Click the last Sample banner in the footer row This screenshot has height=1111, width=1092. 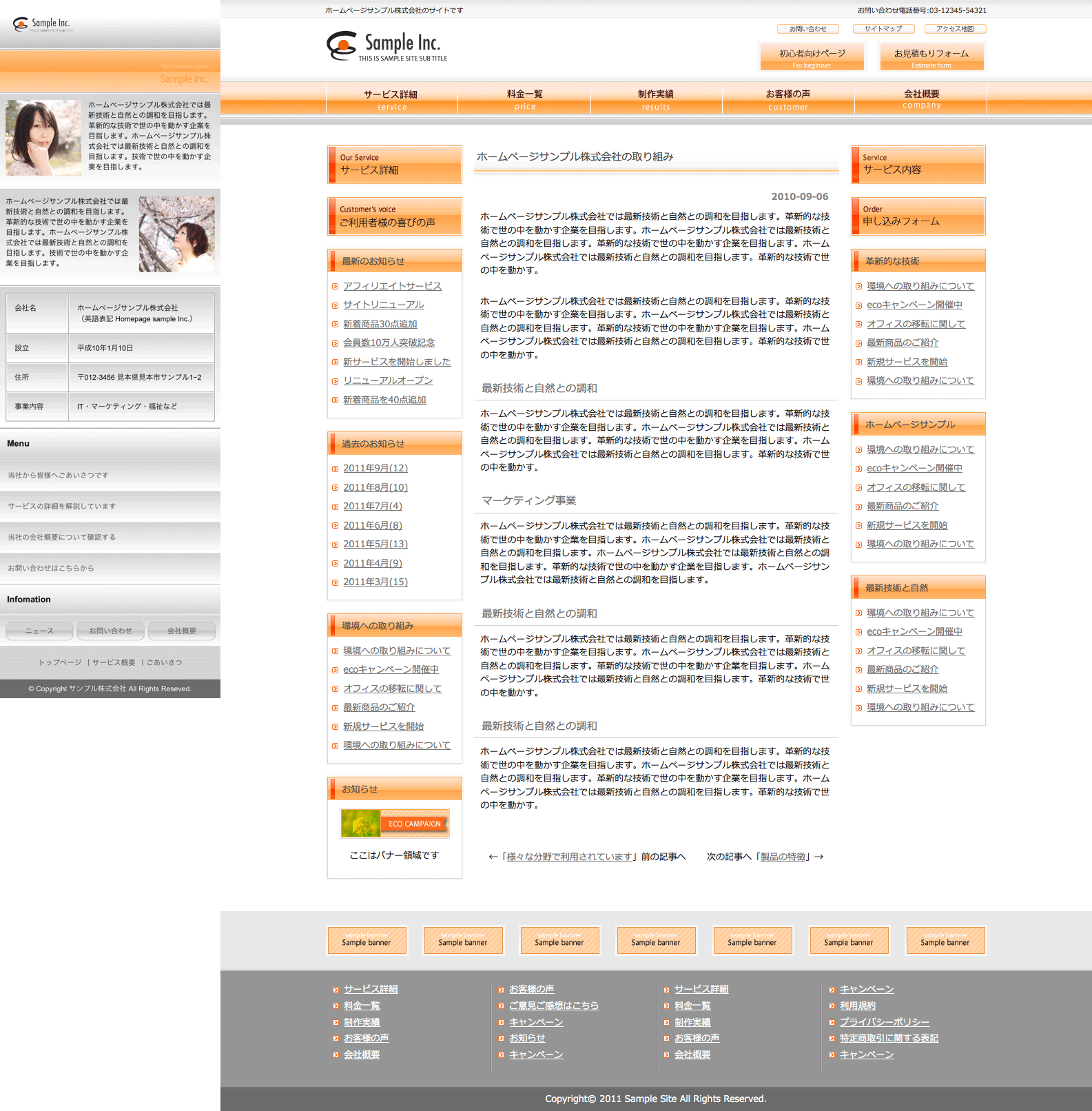(945, 941)
